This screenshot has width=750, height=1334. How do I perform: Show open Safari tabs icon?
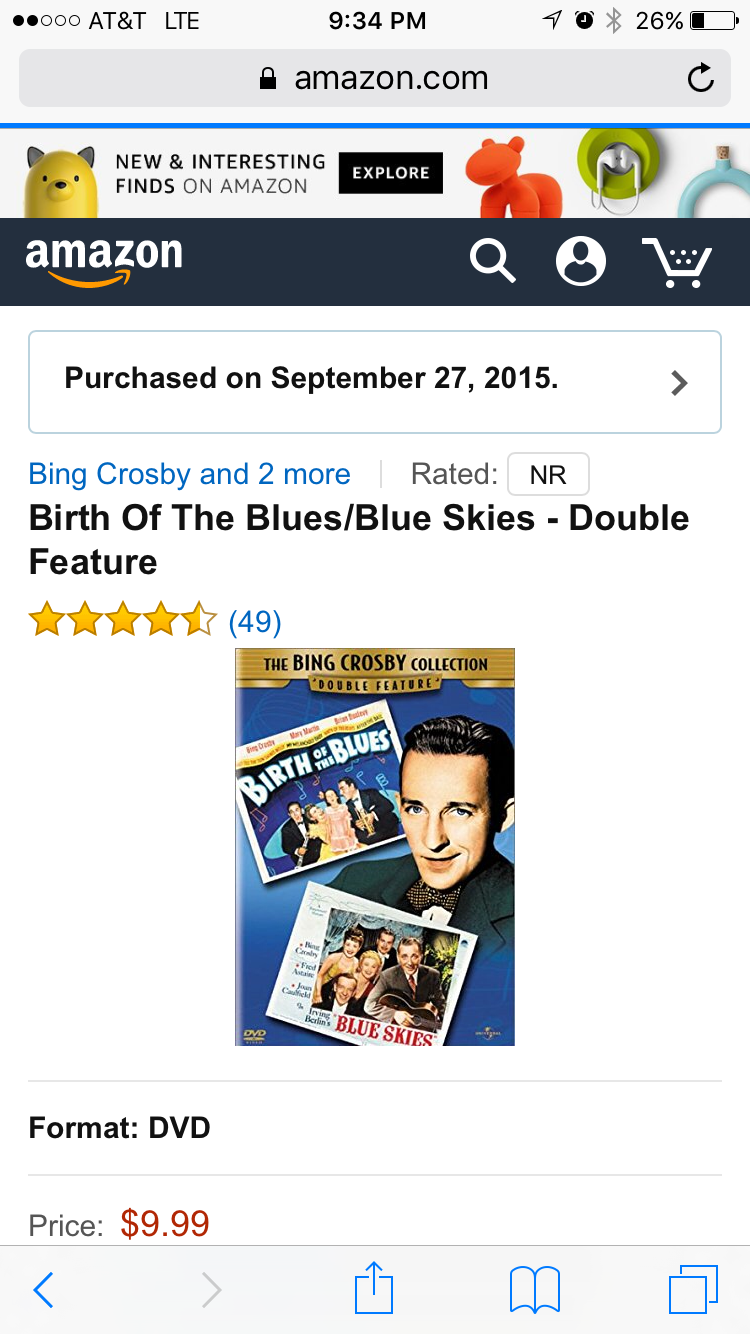coord(693,1289)
